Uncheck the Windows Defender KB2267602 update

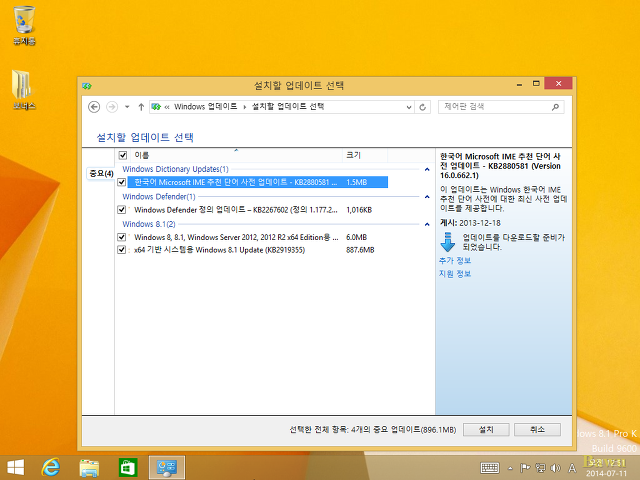pyautogui.click(x=121, y=210)
